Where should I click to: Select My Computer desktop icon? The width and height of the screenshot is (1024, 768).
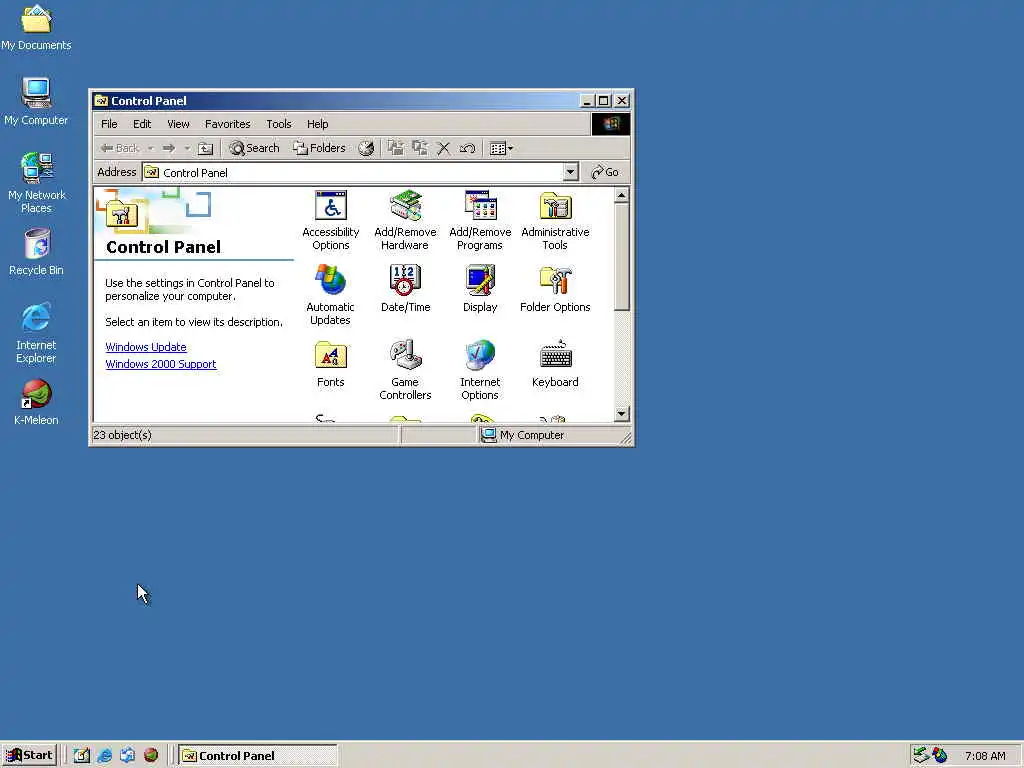(x=36, y=102)
